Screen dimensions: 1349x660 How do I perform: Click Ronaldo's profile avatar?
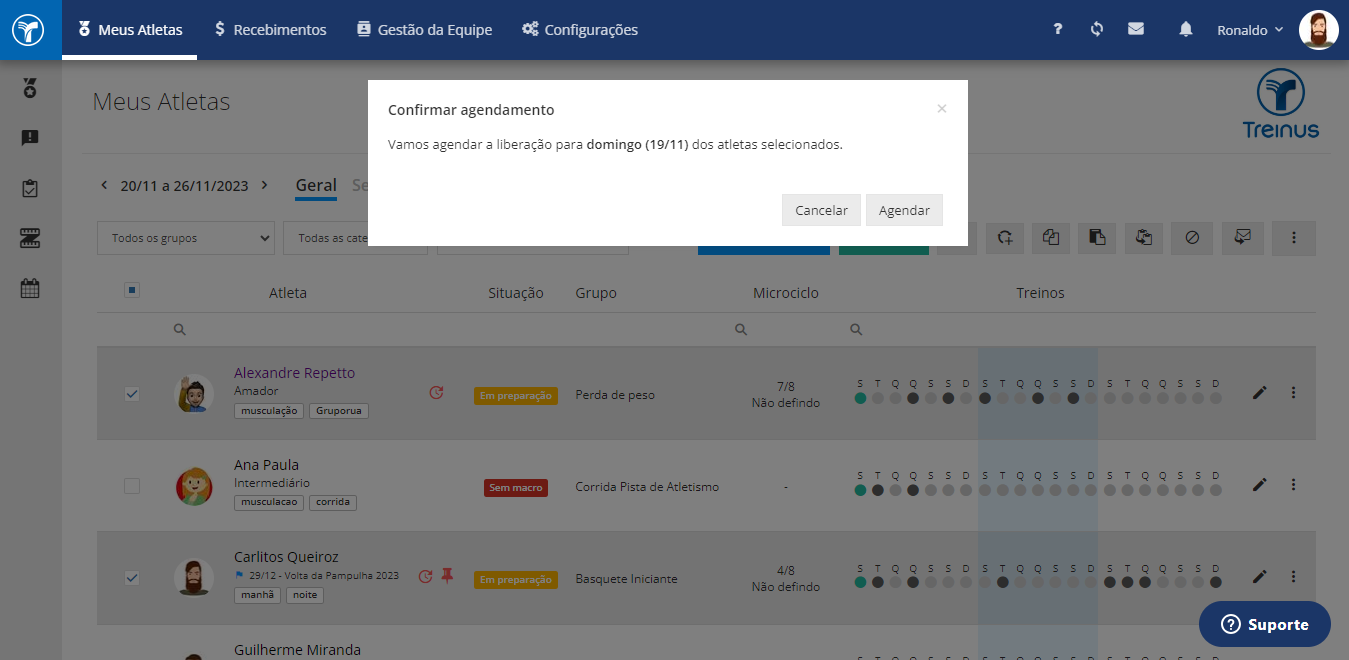[1319, 30]
